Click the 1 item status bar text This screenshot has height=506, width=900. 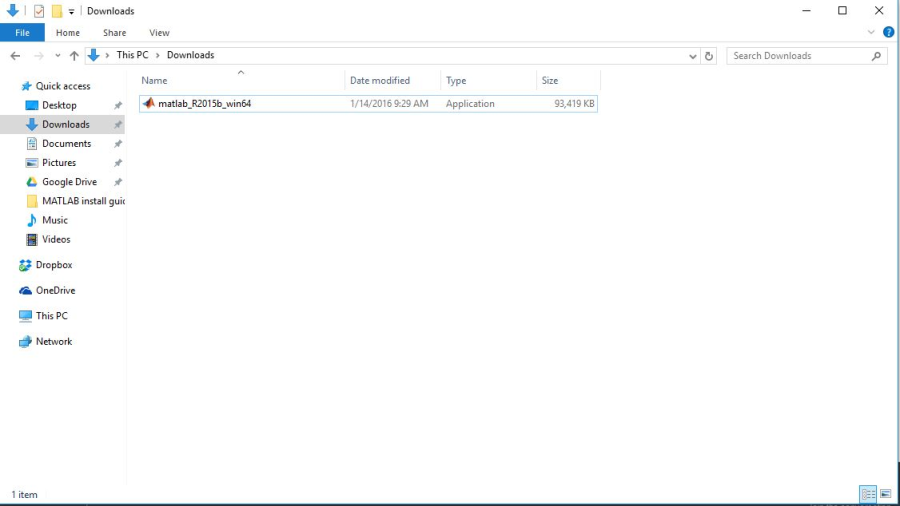(24, 495)
